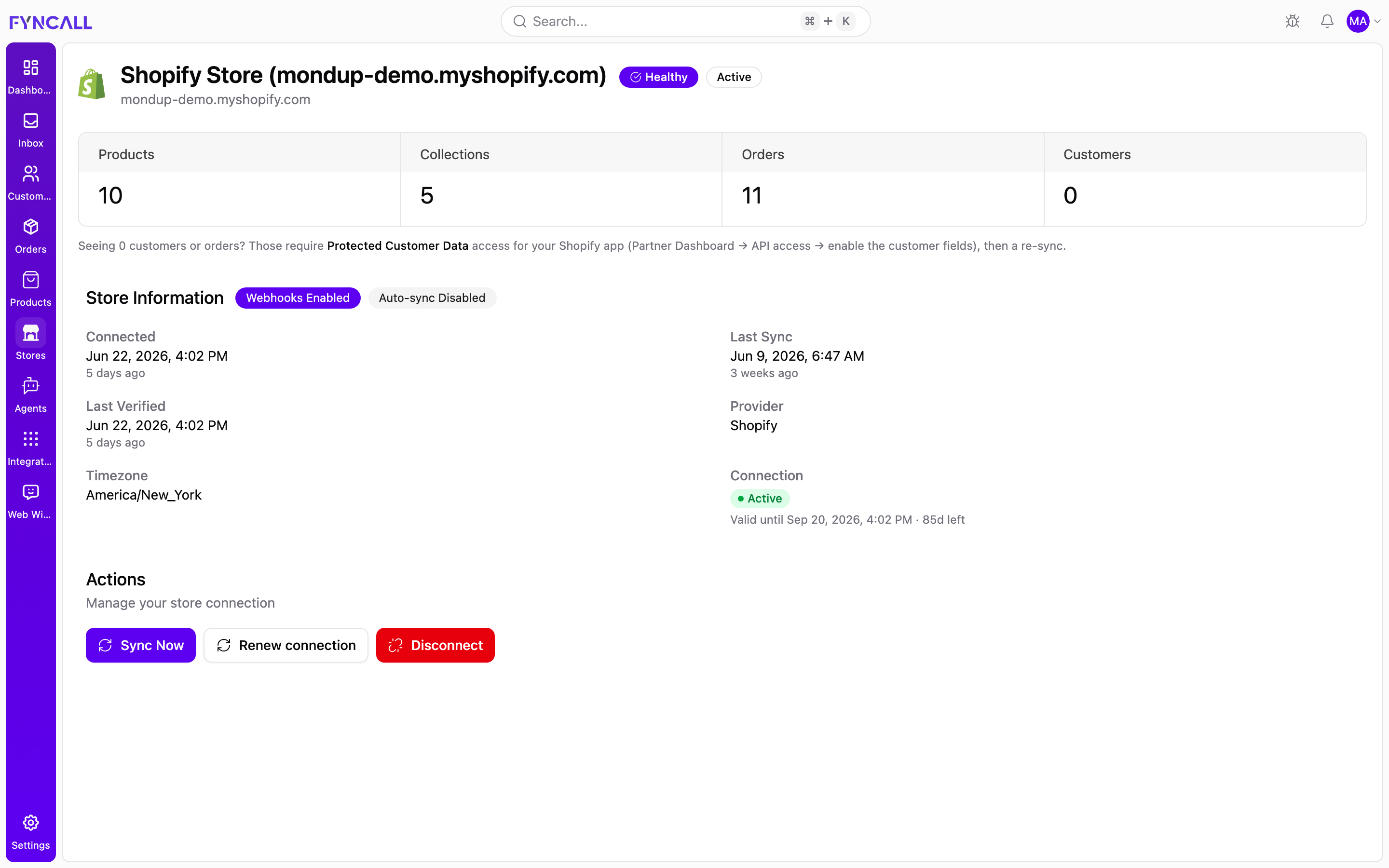
Task: Click the Customers count 0
Action: (x=1070, y=195)
